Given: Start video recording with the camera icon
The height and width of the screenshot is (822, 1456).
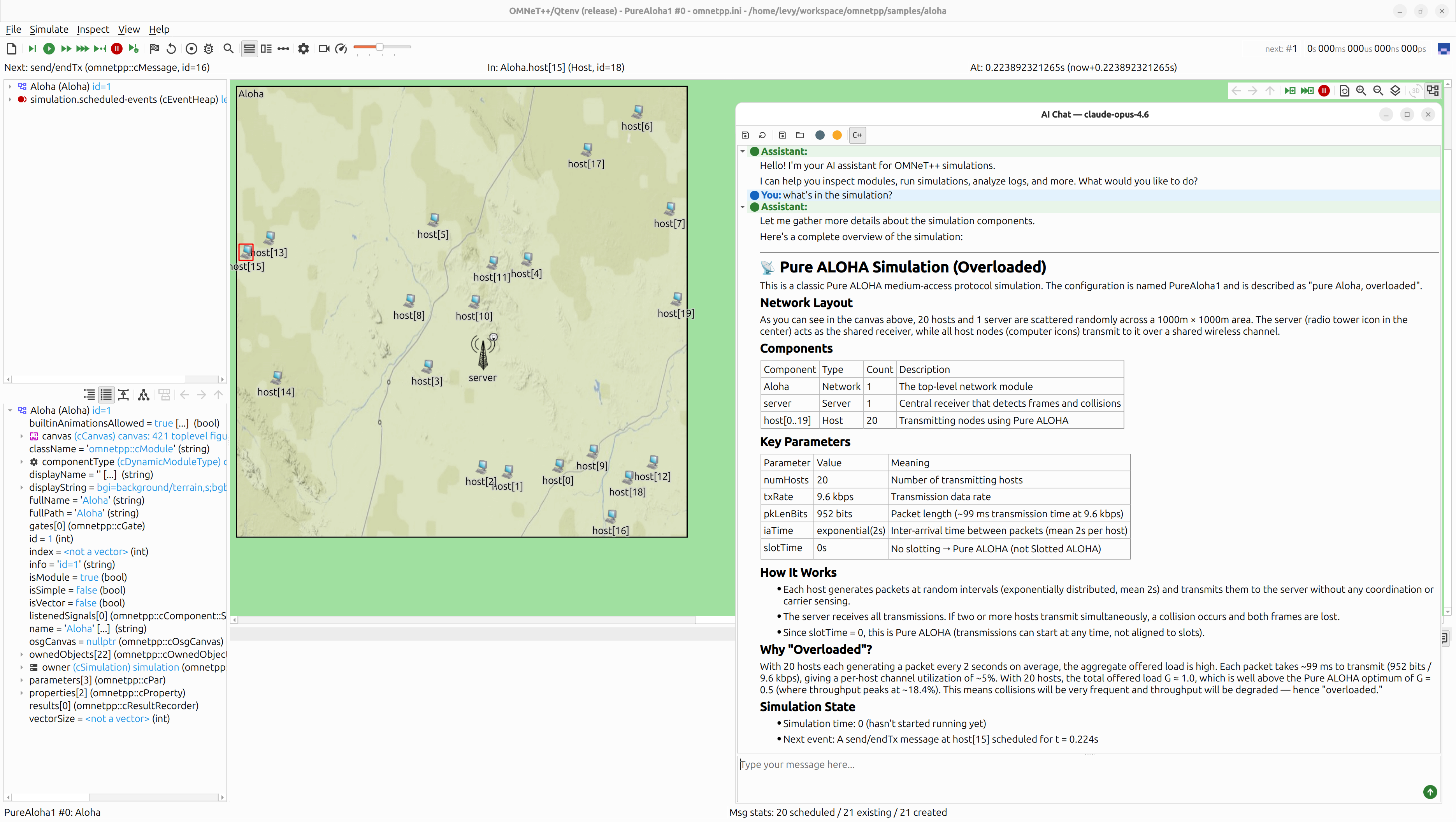Looking at the screenshot, I should (x=324, y=49).
